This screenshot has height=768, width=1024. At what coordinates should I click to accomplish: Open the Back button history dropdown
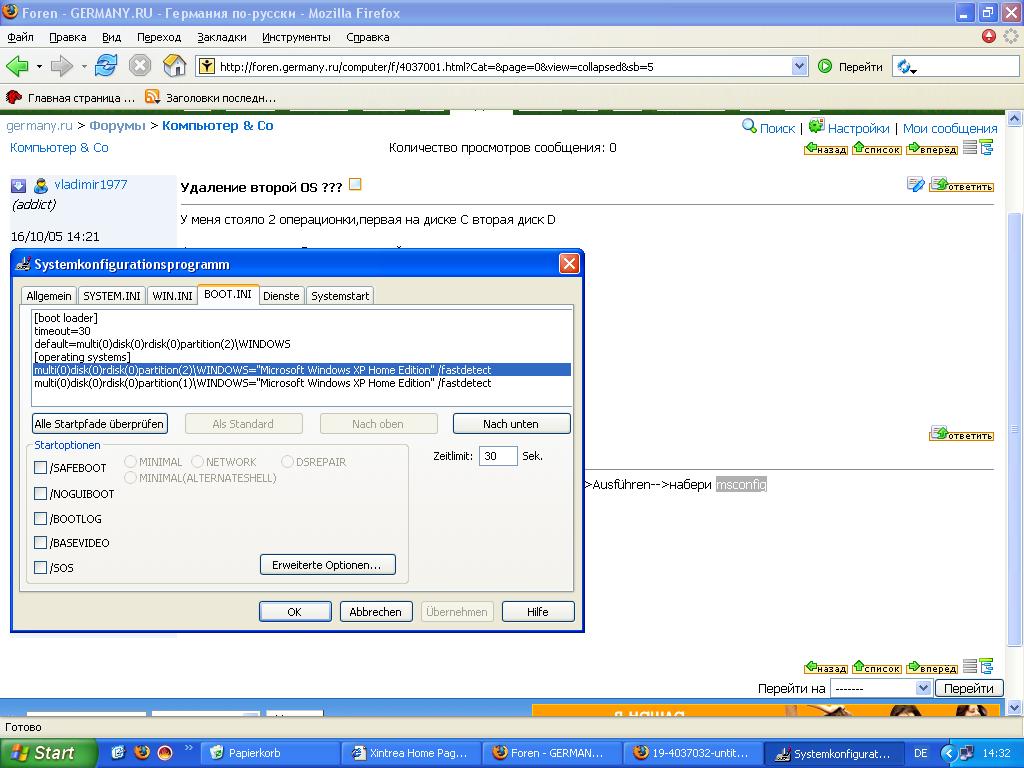(39, 66)
